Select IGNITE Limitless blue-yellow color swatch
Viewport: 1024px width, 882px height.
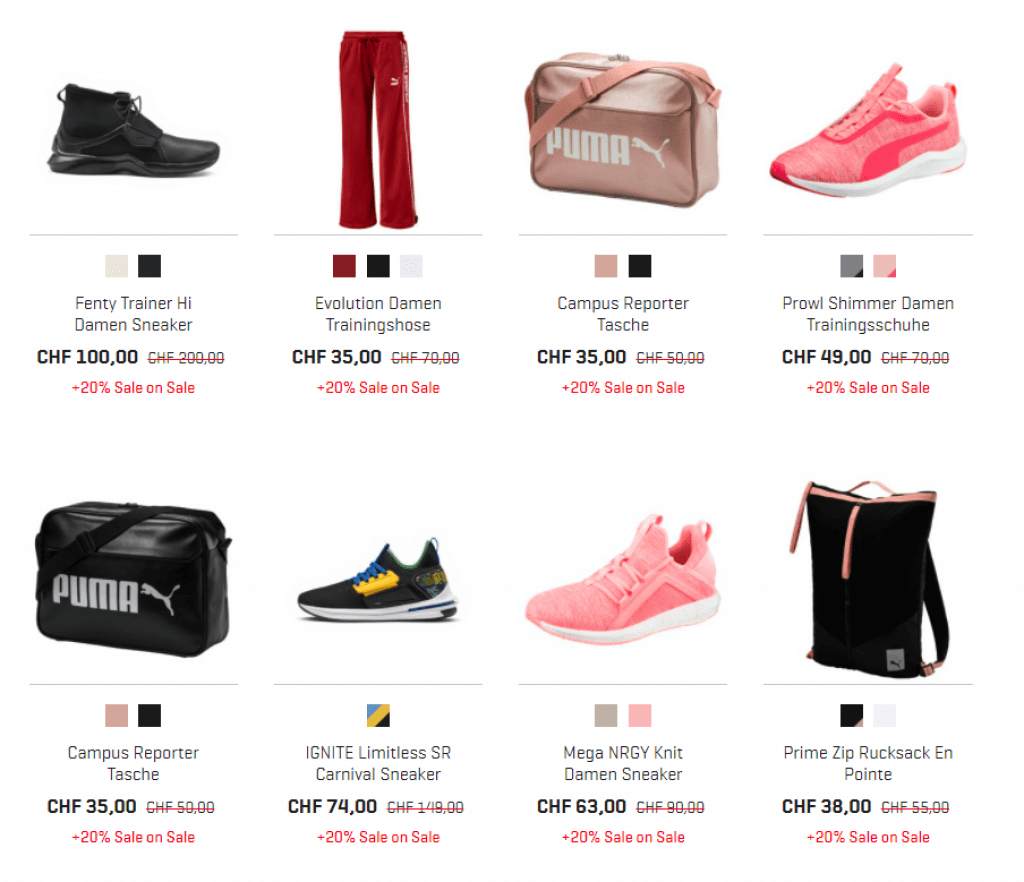tap(378, 716)
